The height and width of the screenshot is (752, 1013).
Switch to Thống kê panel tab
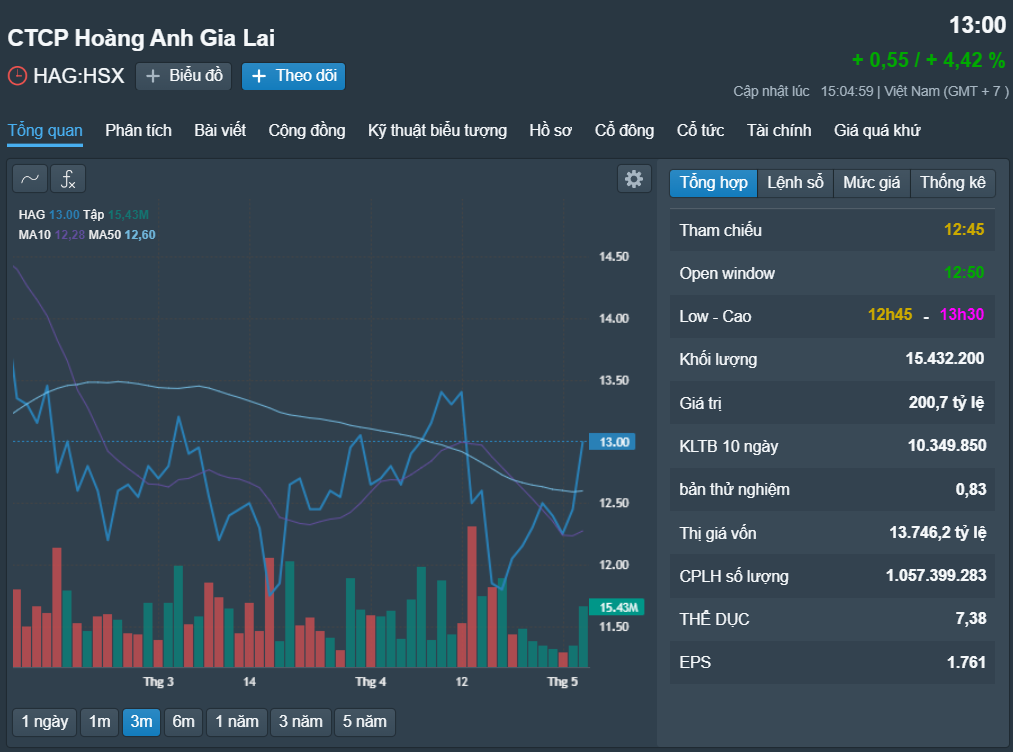point(952,183)
